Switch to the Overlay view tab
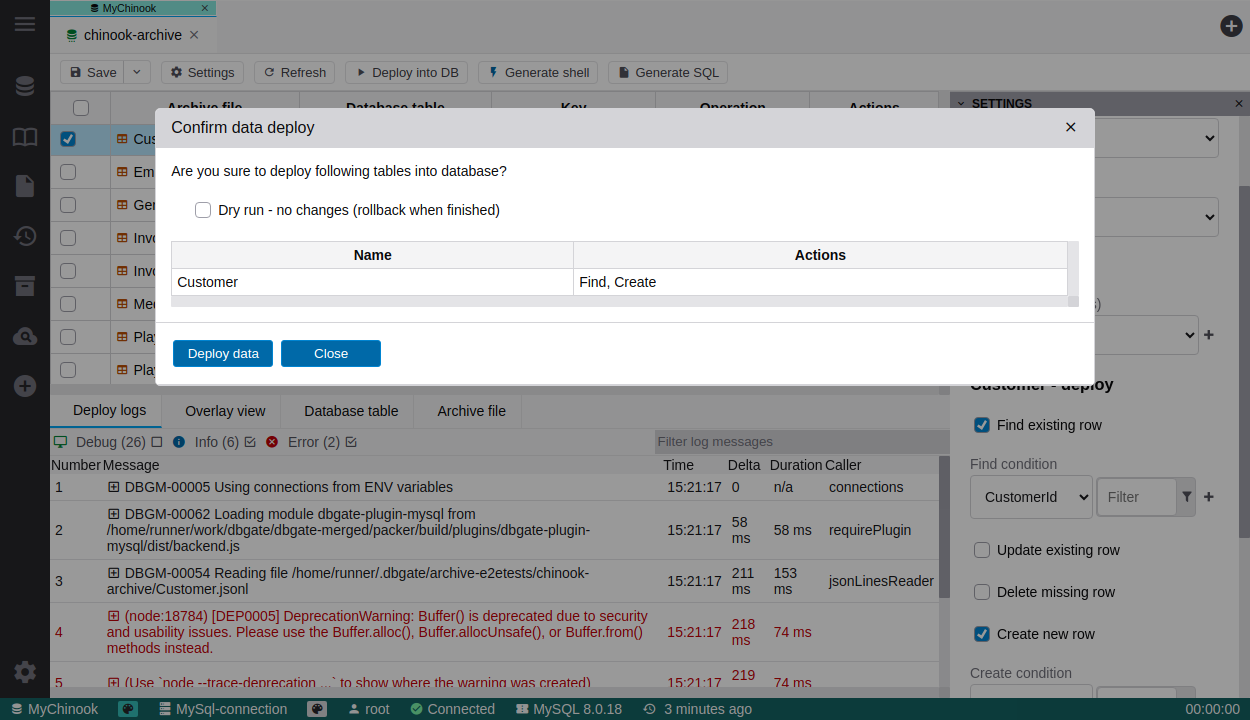This screenshot has width=1250, height=720. coord(225,411)
